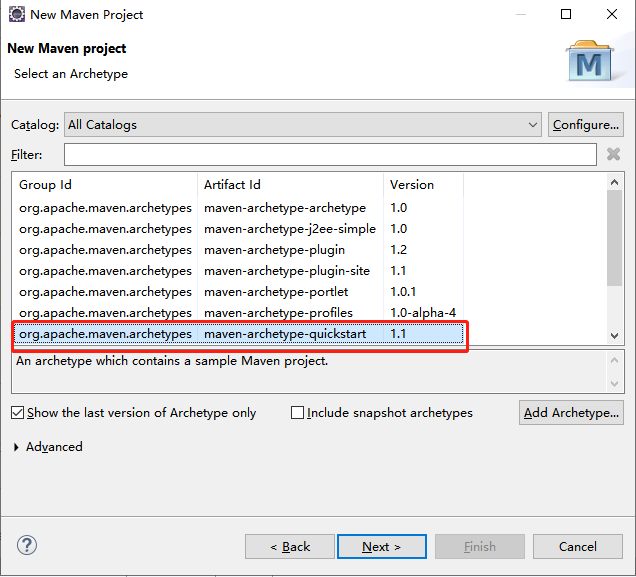The image size is (636, 577).
Task: Select the maven-archetype-quickstart row
Action: [x=239, y=334]
